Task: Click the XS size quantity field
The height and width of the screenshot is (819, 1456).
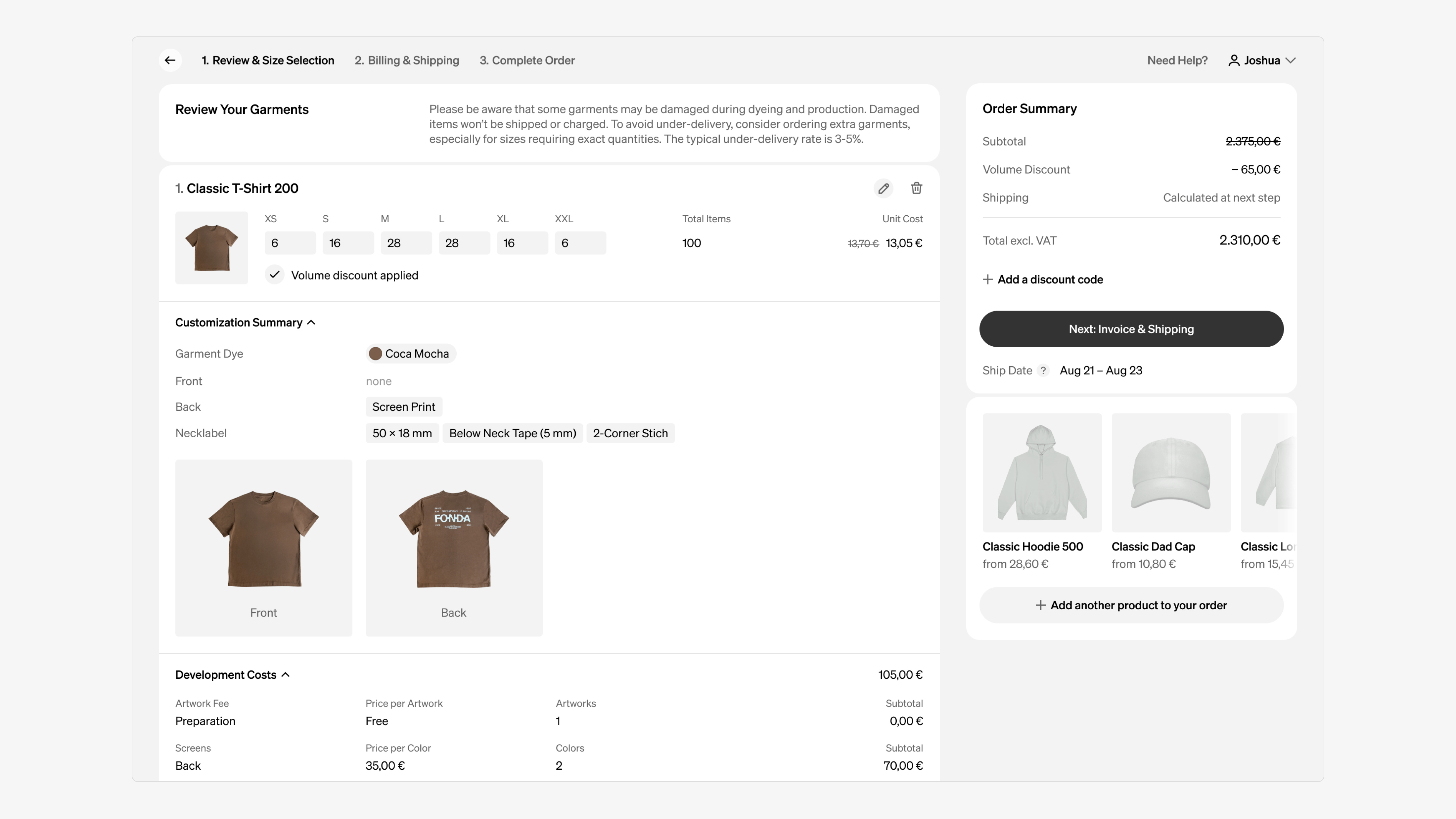Action: [290, 243]
